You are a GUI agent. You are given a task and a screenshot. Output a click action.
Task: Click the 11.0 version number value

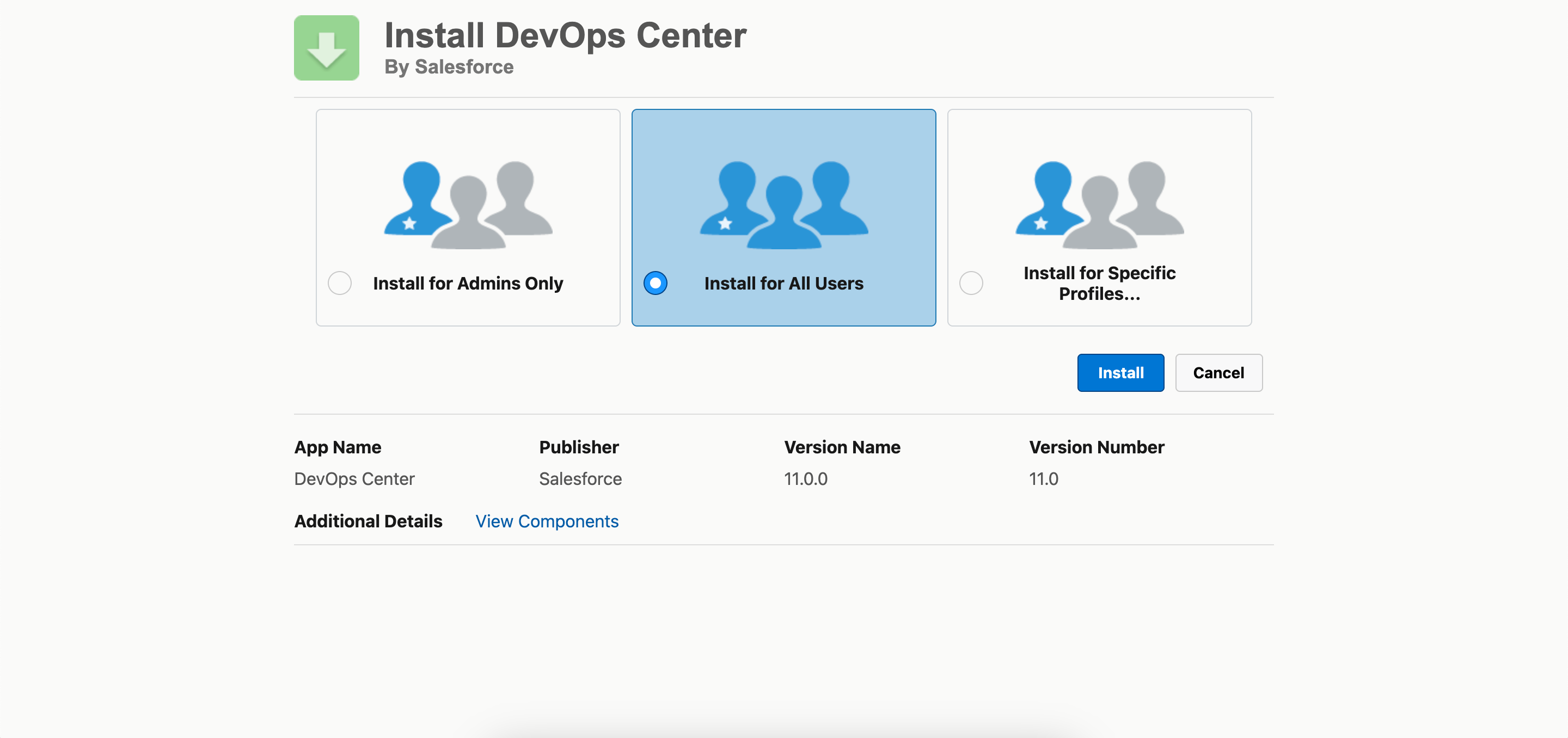click(1044, 479)
